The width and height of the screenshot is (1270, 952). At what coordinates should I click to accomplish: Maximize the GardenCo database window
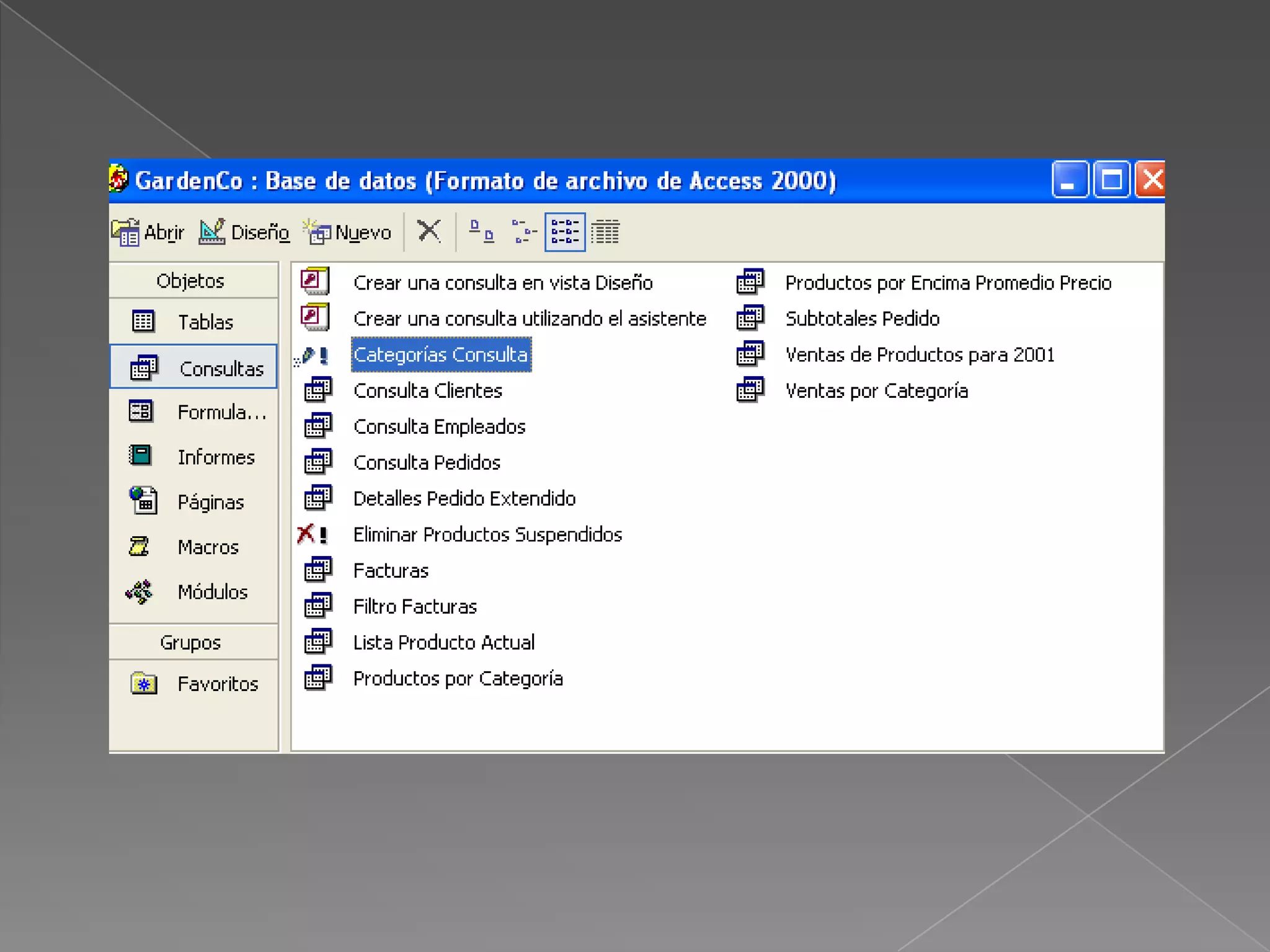pos(1111,180)
